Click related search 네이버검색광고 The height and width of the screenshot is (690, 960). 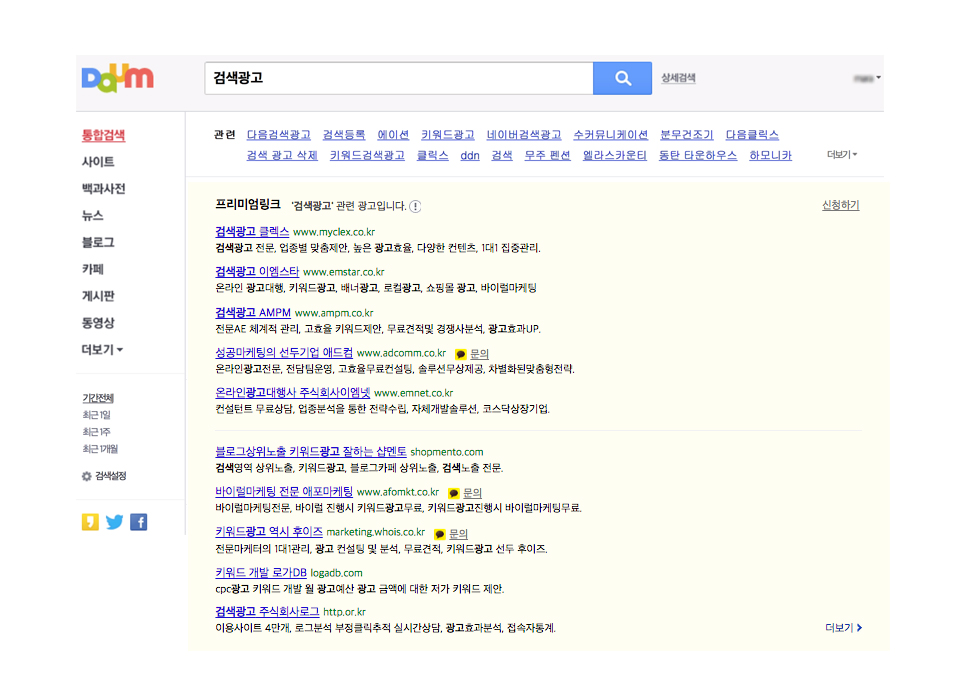(x=524, y=135)
